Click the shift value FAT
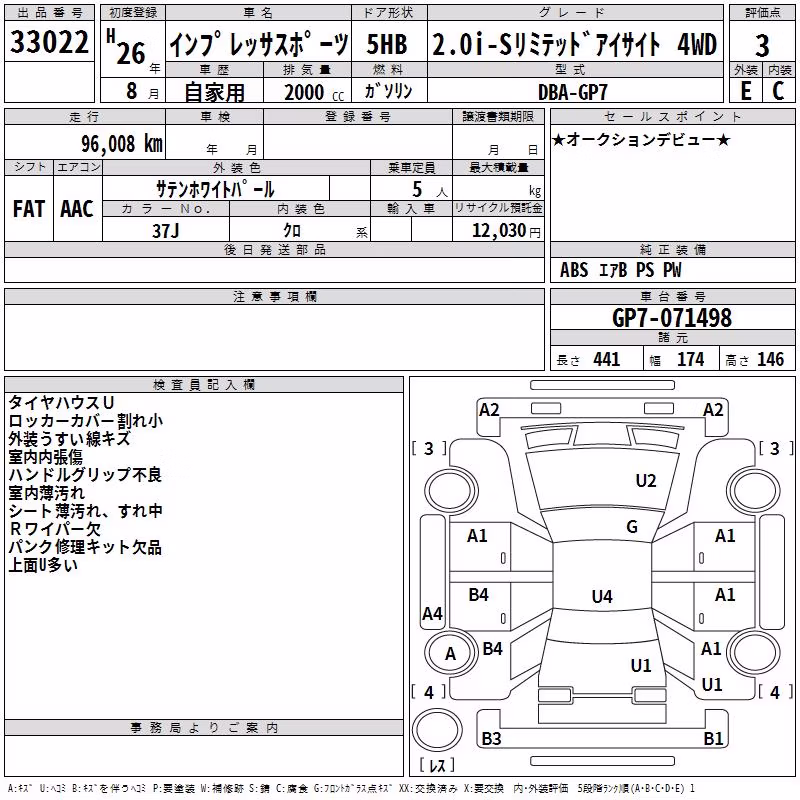This screenshot has height=800, width=800. point(29,209)
